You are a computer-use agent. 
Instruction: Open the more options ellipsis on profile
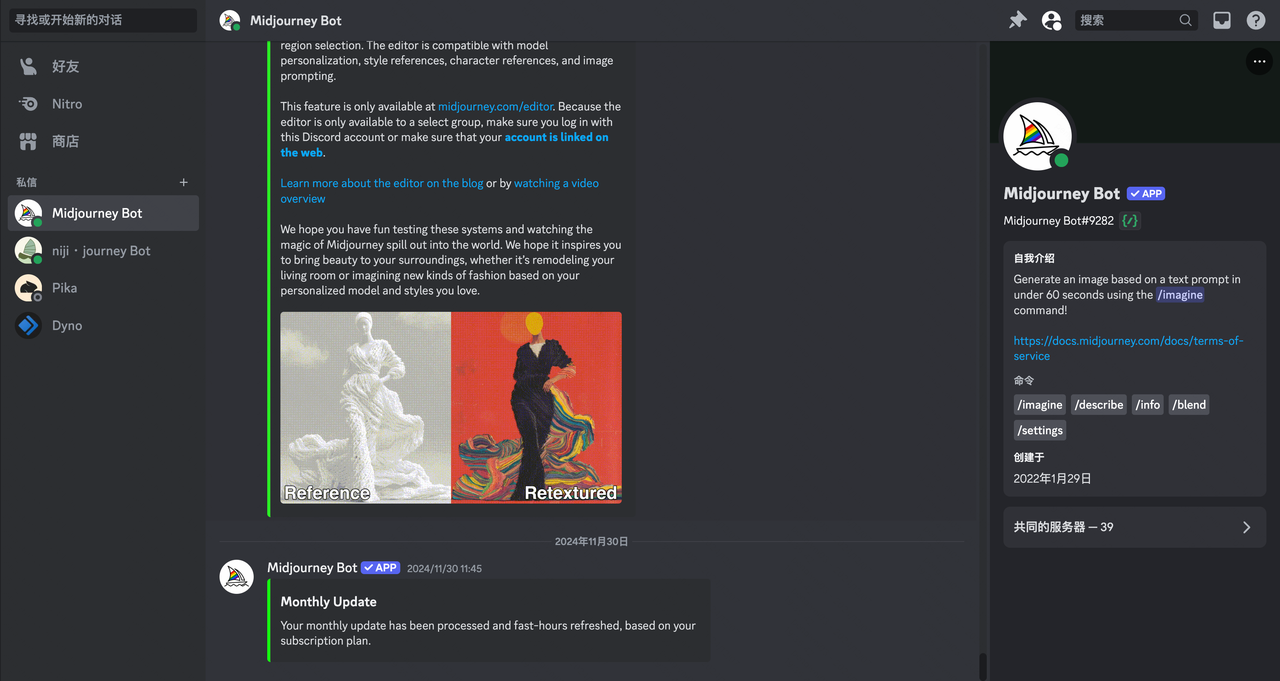click(1259, 62)
